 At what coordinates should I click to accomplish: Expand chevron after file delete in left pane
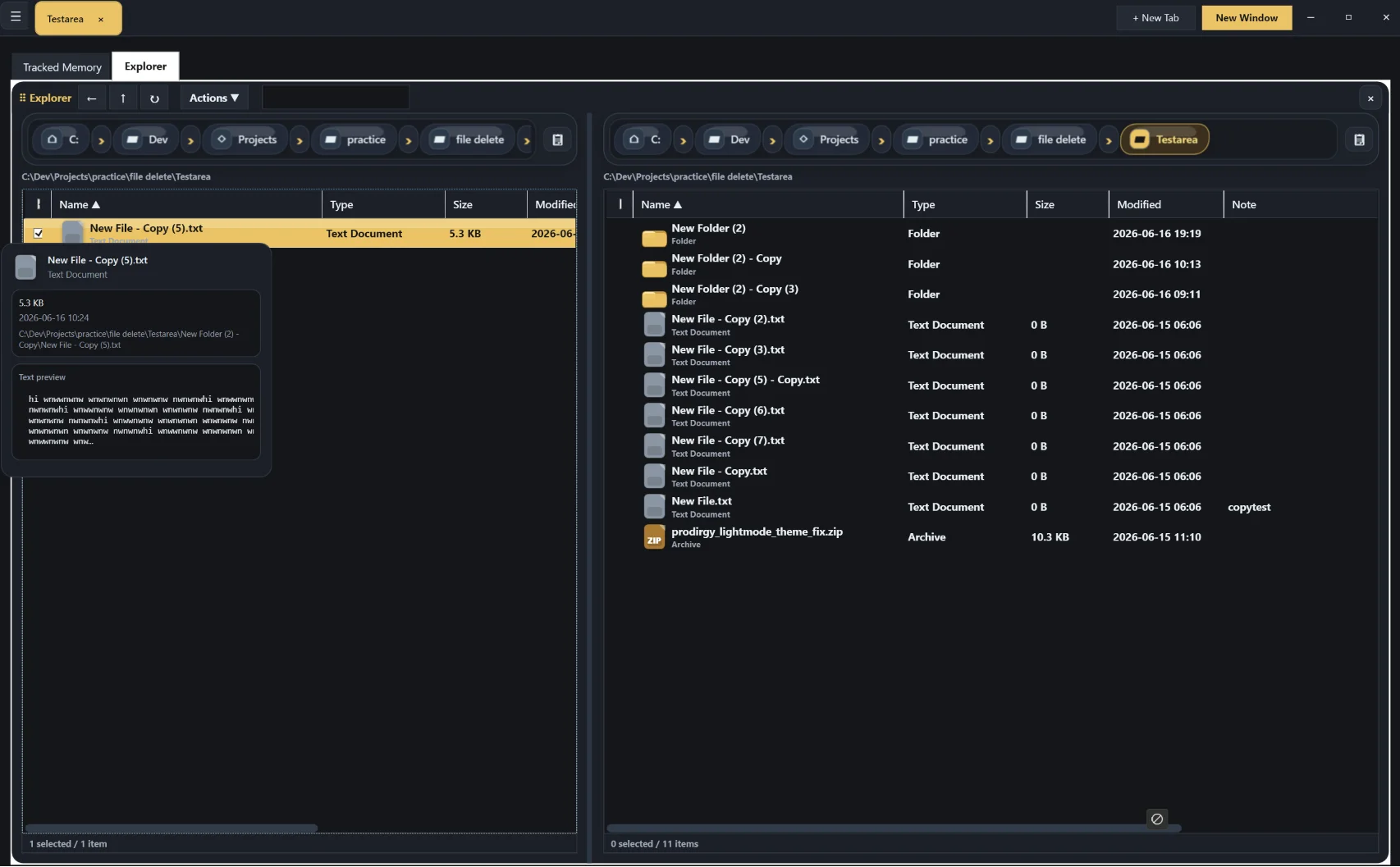coord(527,140)
